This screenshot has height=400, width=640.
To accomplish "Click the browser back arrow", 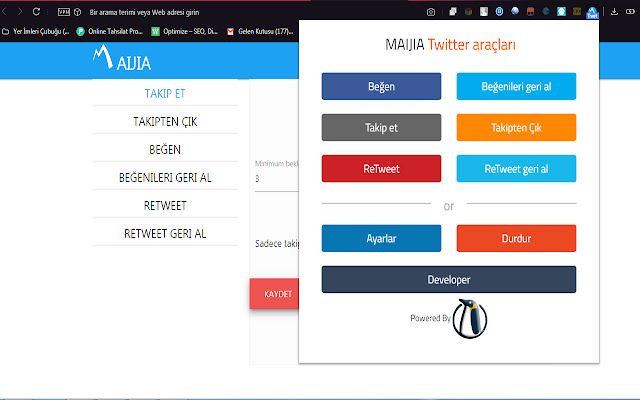I will (x=4, y=12).
